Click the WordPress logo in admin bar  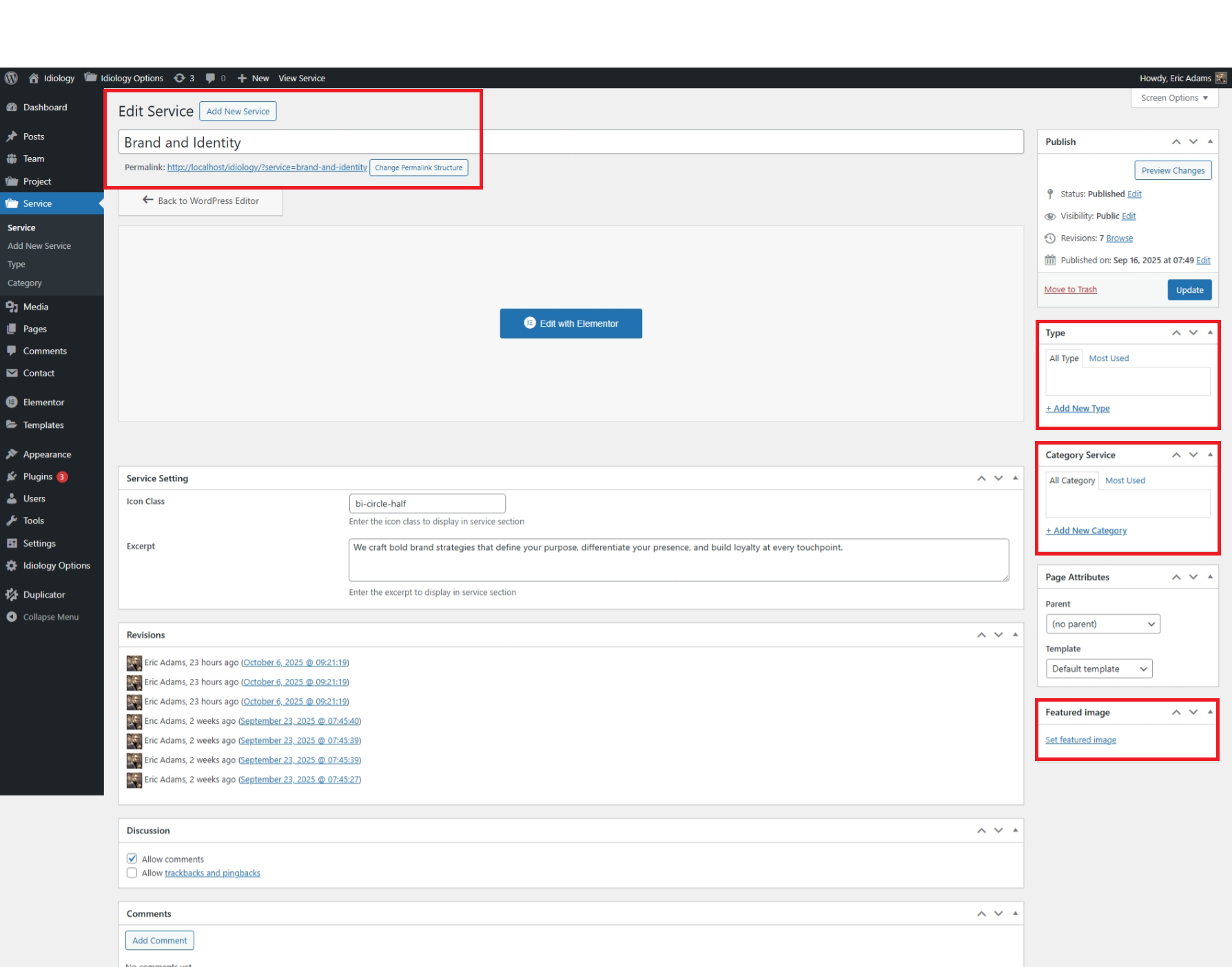tap(11, 78)
